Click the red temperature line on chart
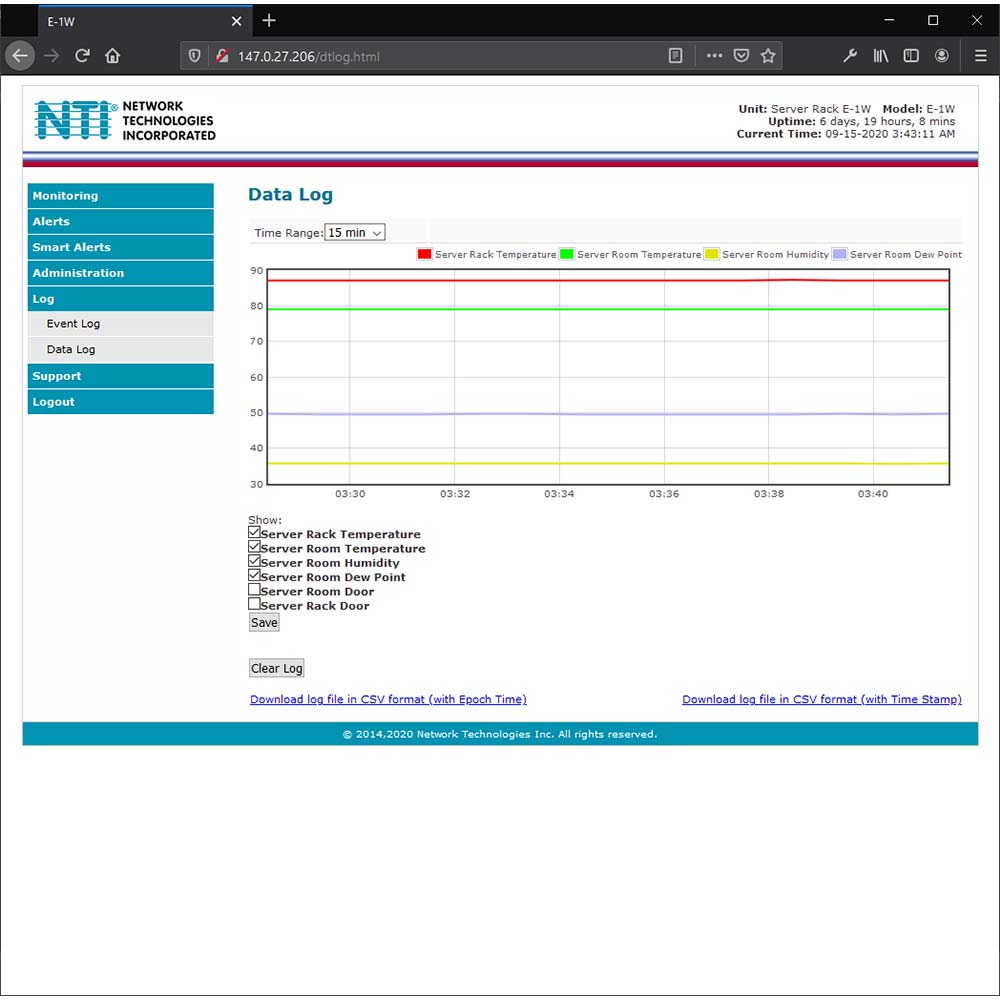Image resolution: width=1000 pixels, height=1000 pixels. coord(608,280)
